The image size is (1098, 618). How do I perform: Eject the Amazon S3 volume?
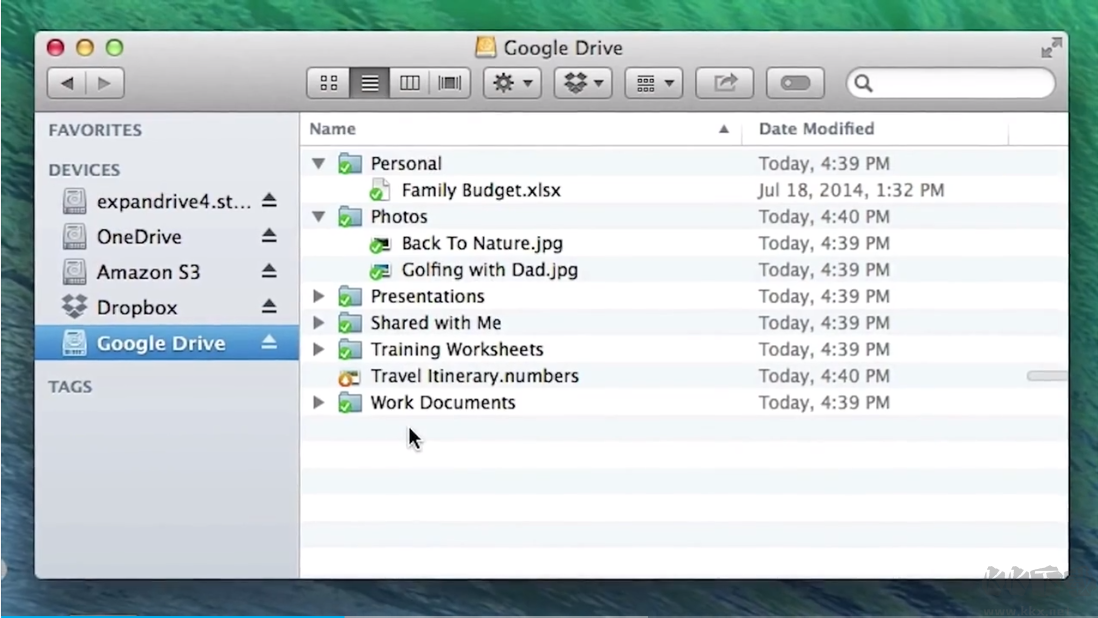(269, 272)
